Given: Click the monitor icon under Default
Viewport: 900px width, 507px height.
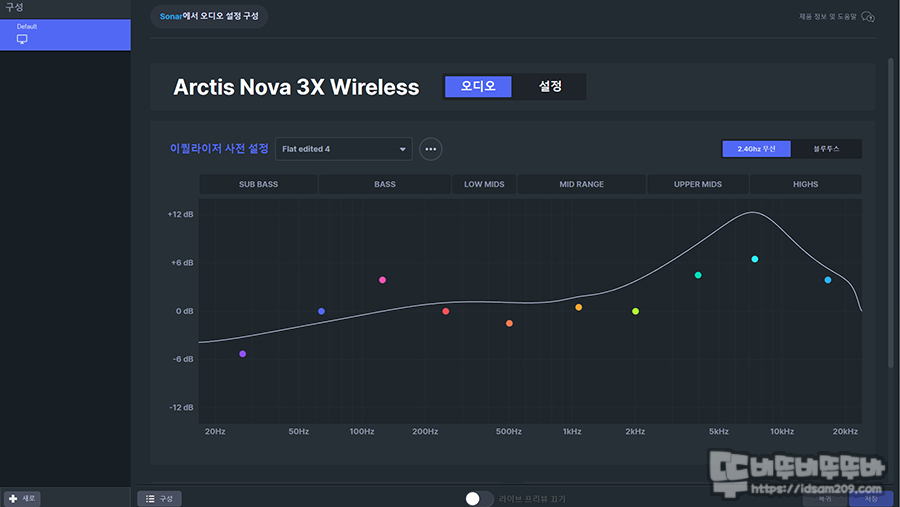Looking at the screenshot, I should coord(22,39).
